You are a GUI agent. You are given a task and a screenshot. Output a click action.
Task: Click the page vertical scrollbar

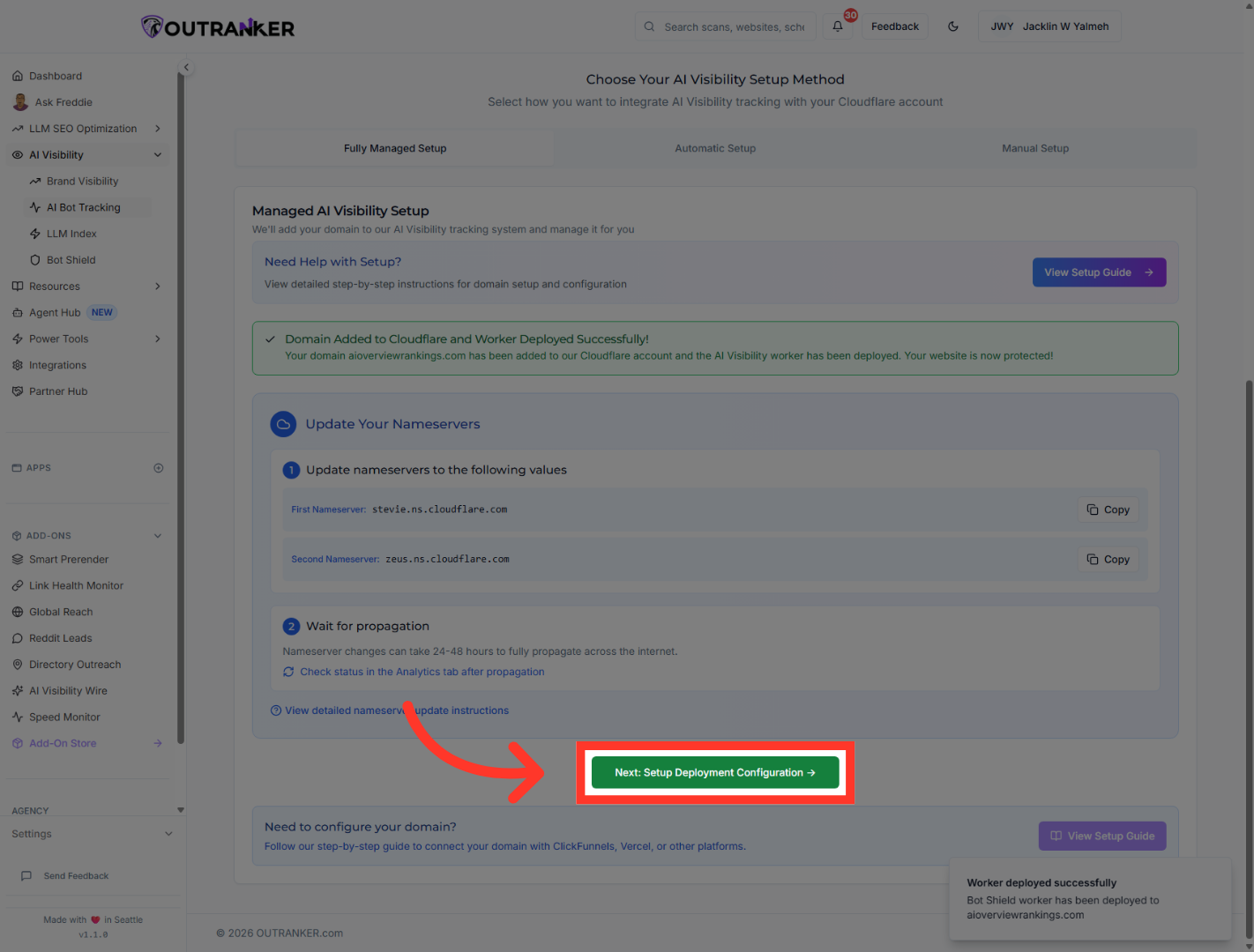(x=1249, y=658)
